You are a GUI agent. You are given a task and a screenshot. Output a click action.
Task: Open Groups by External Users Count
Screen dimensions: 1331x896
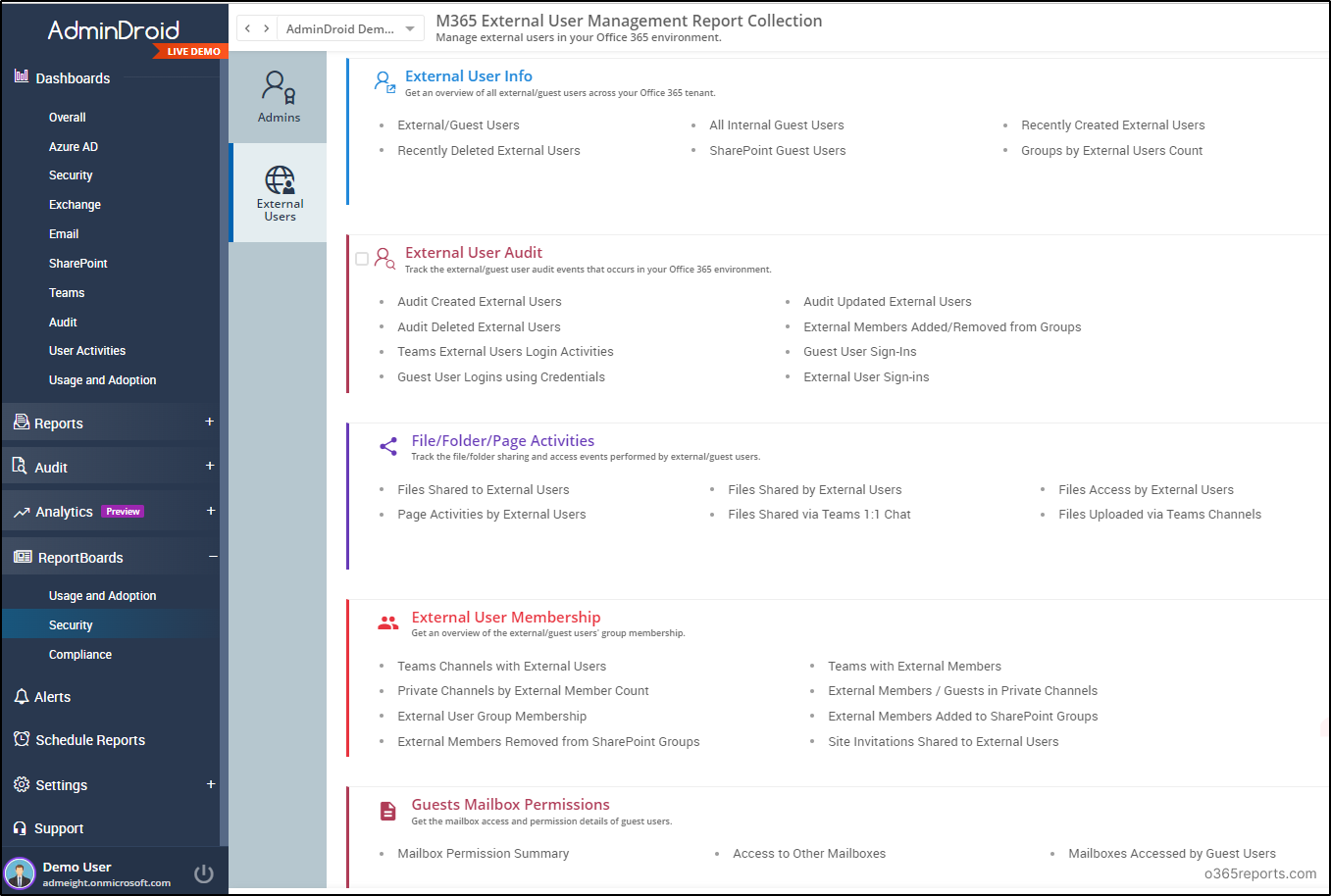pyautogui.click(x=1111, y=151)
